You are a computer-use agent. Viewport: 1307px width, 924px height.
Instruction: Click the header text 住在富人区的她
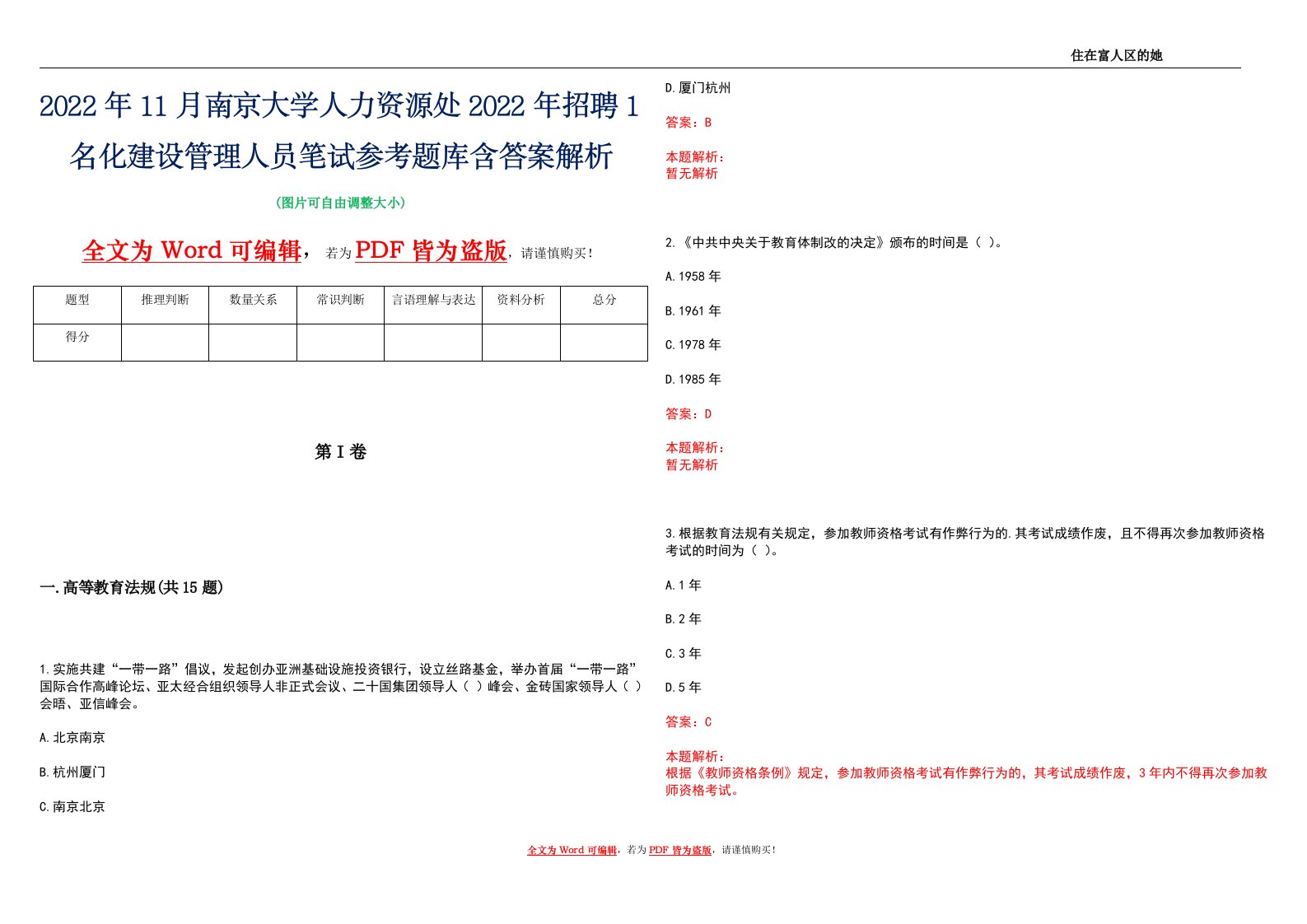tap(1116, 55)
